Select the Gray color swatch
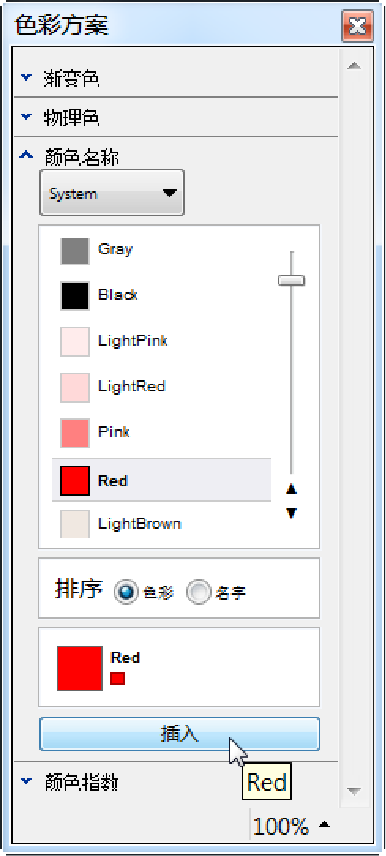 click(75, 251)
